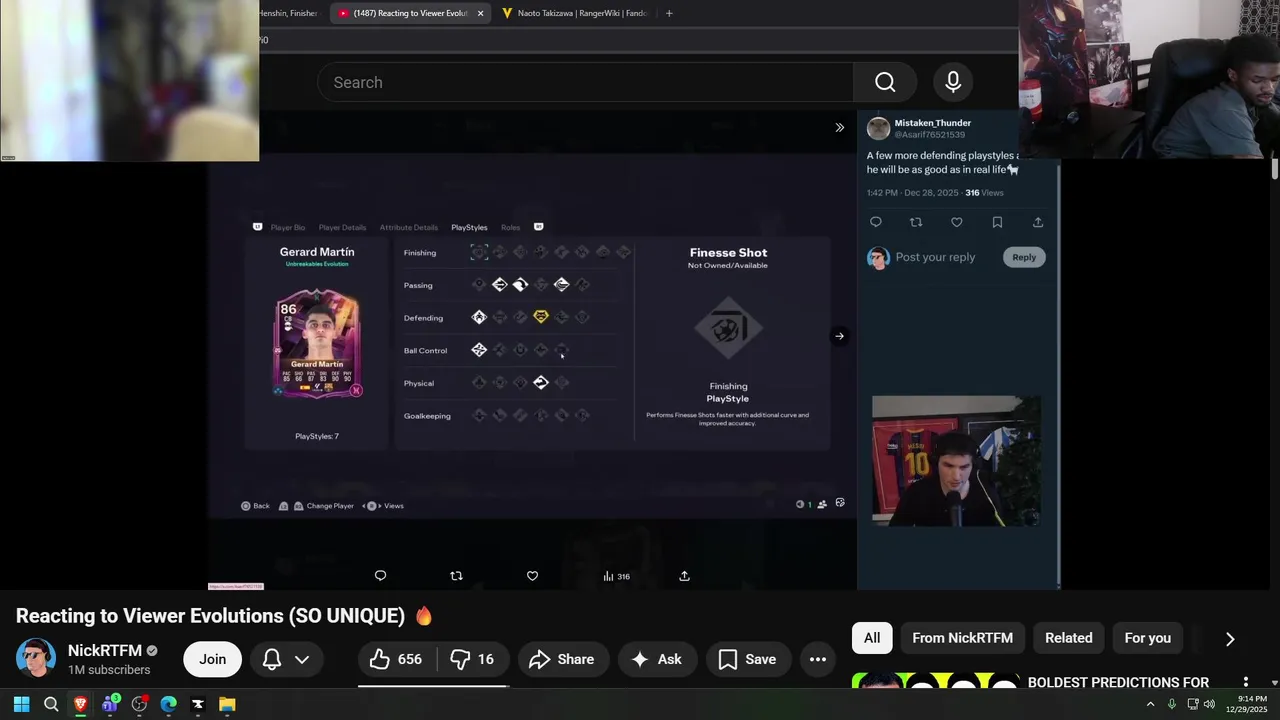This screenshot has width=1280, height=720.
Task: Open the Ask AI button
Action: point(657,659)
